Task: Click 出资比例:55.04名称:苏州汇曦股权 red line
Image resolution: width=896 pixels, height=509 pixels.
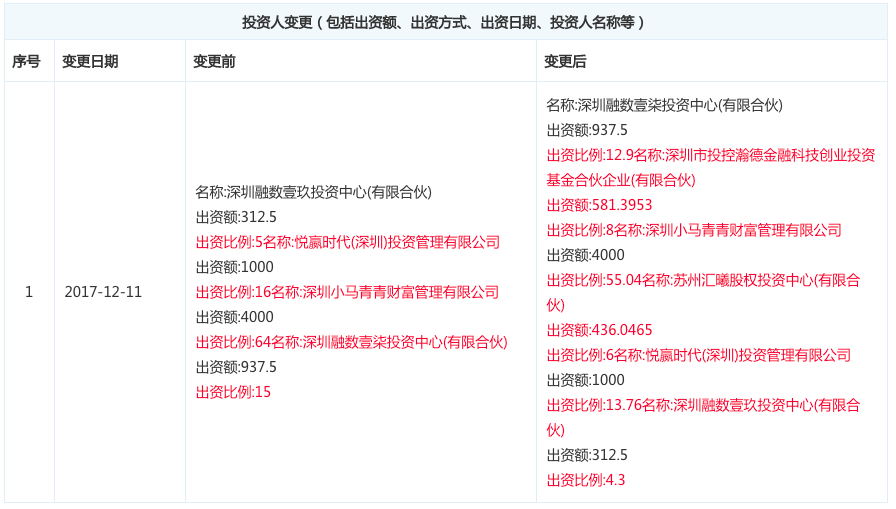Action: tap(703, 280)
